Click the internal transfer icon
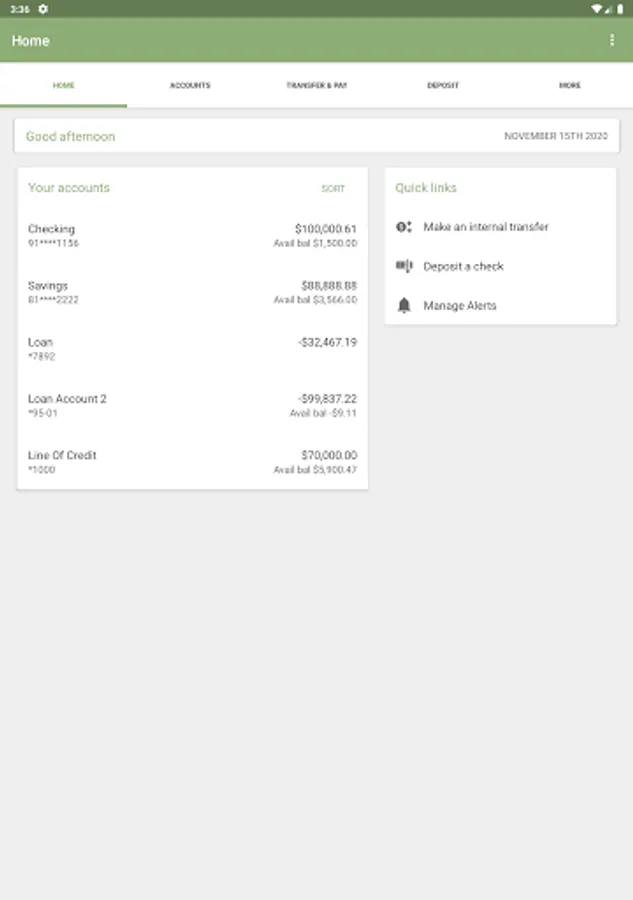This screenshot has width=633, height=900. 404,227
